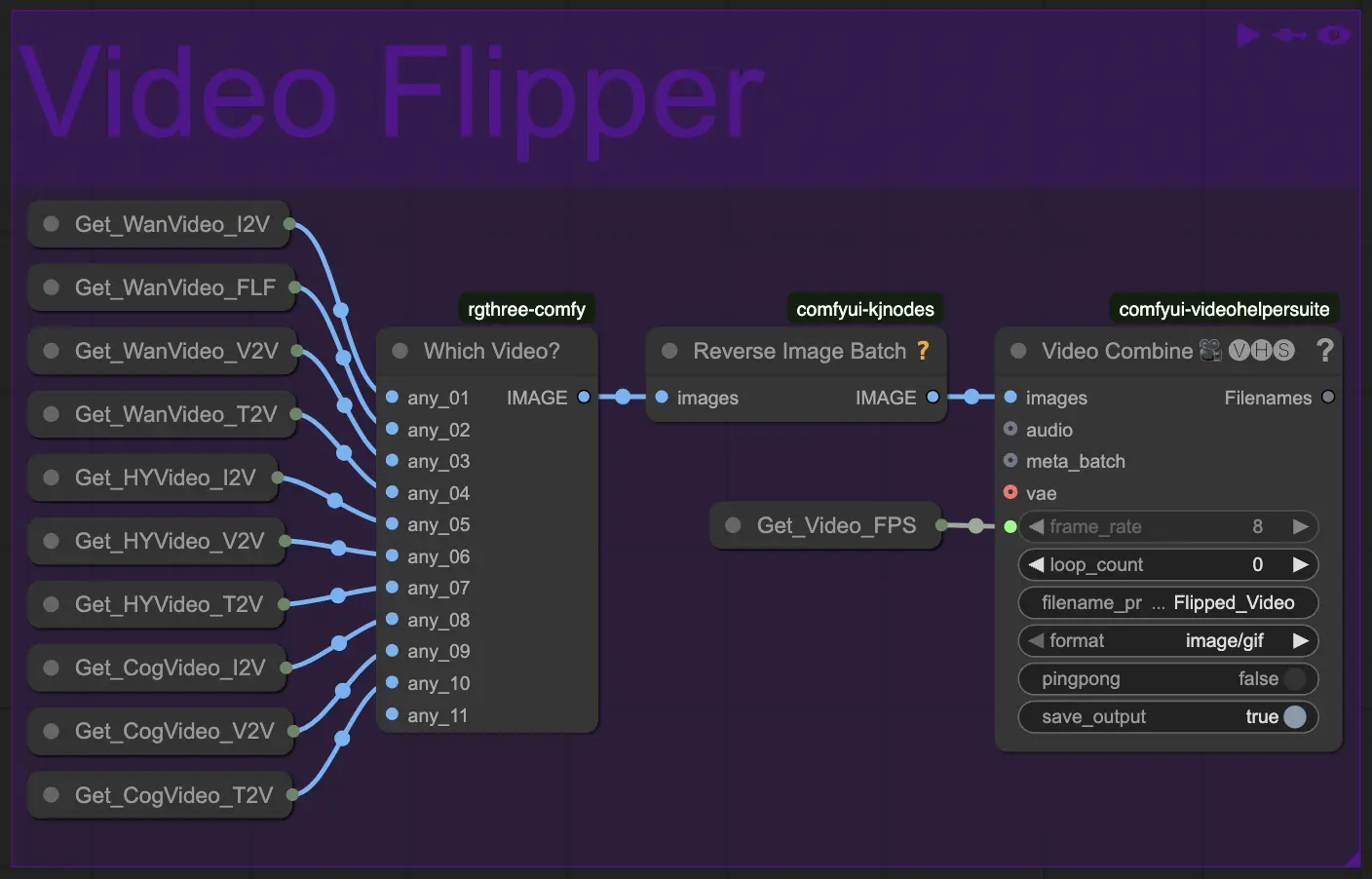This screenshot has width=1372, height=879.
Task: Increase loop_count with the right arrow
Action: pyautogui.click(x=1300, y=565)
